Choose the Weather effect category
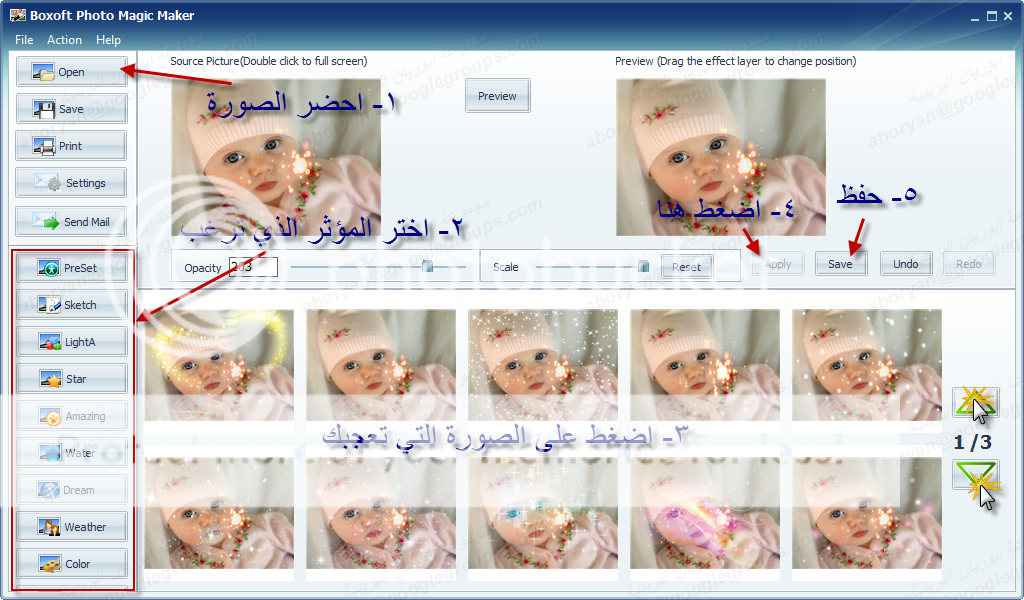The width and height of the screenshot is (1024, 600). pyautogui.click(x=70, y=527)
